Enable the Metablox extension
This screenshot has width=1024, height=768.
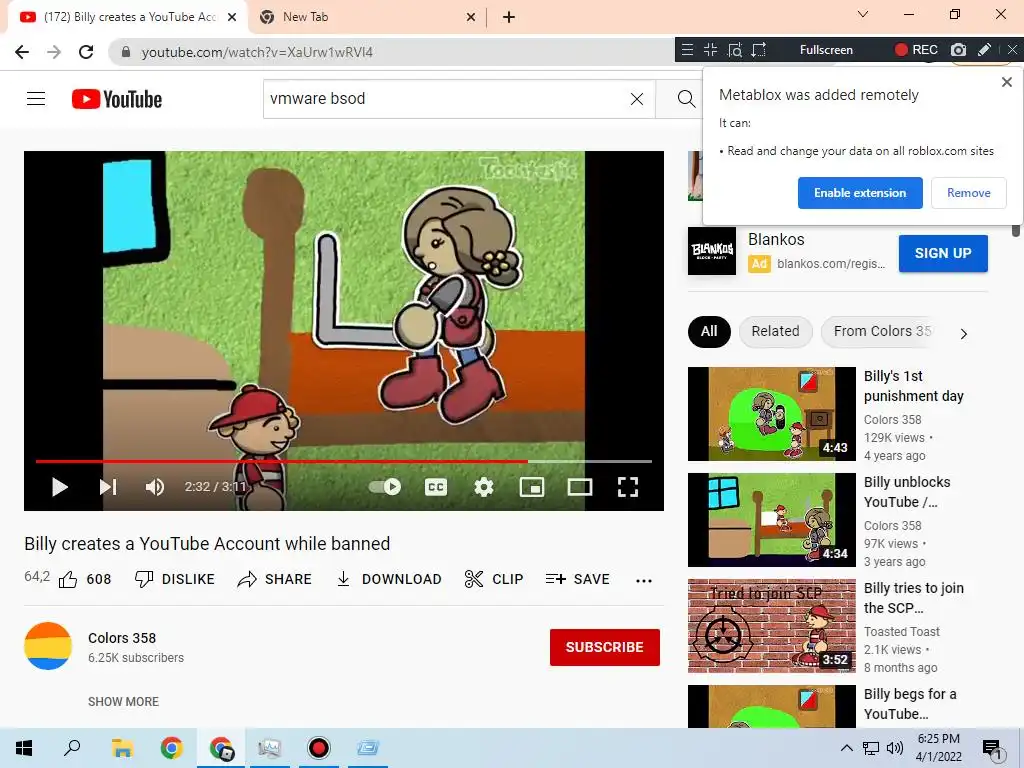coord(860,193)
